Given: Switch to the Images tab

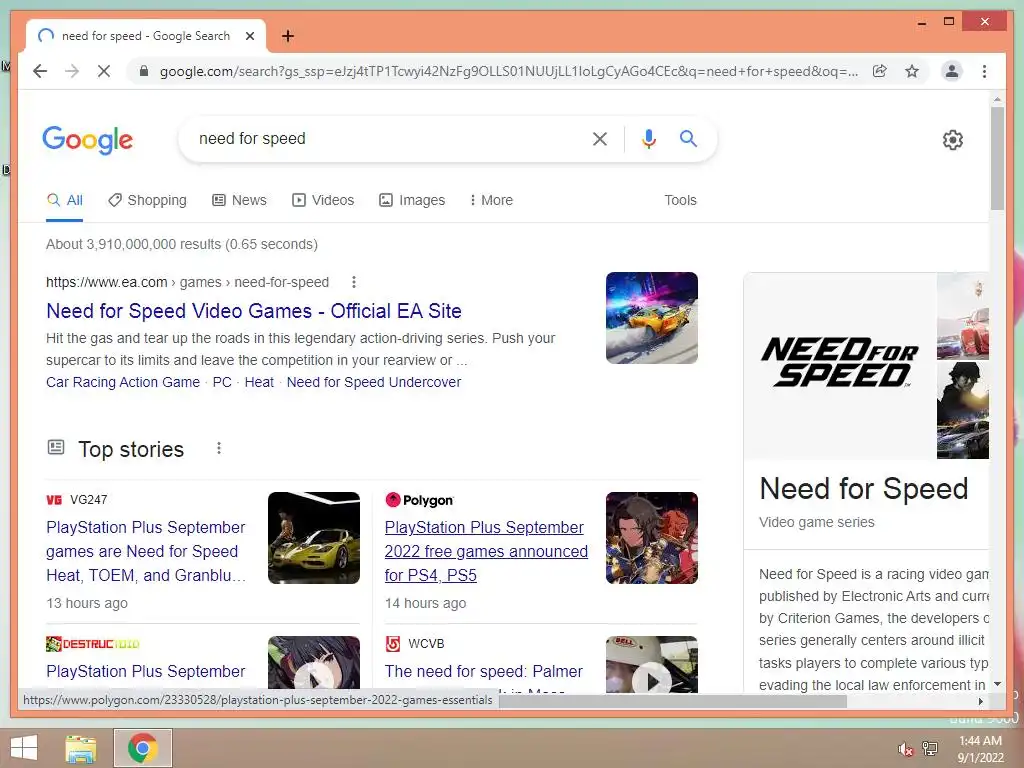Looking at the screenshot, I should point(412,200).
